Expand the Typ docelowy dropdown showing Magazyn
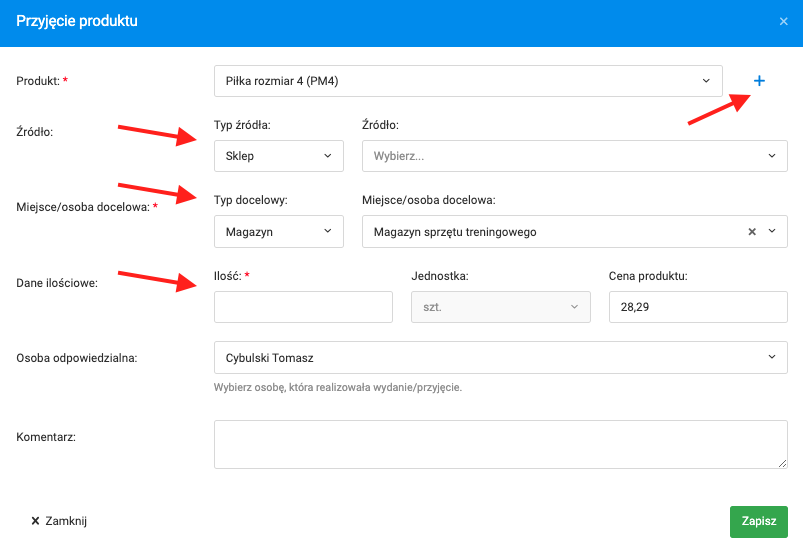Screen dimensions: 803x555 [278, 232]
